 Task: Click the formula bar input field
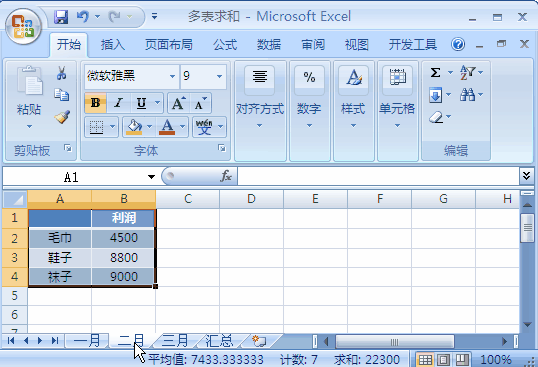click(x=378, y=176)
